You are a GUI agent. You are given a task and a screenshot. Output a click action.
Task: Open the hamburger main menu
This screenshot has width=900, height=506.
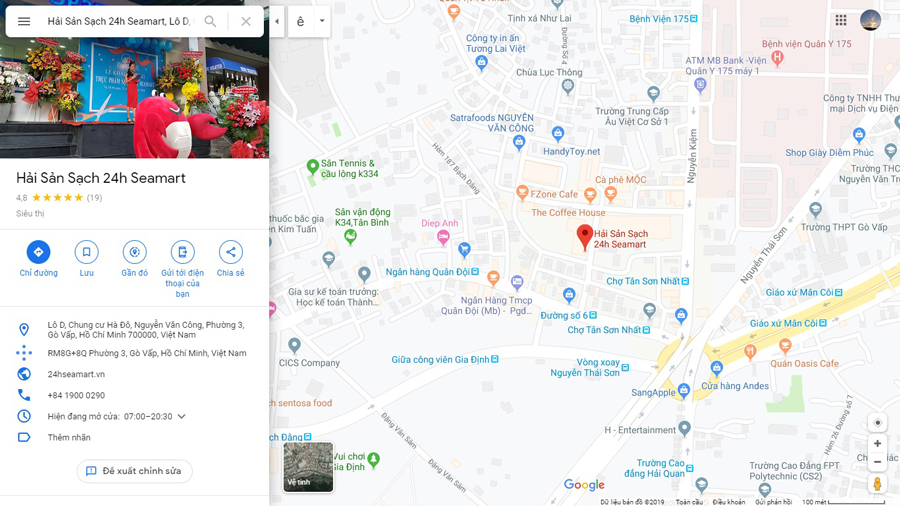tap(24, 21)
